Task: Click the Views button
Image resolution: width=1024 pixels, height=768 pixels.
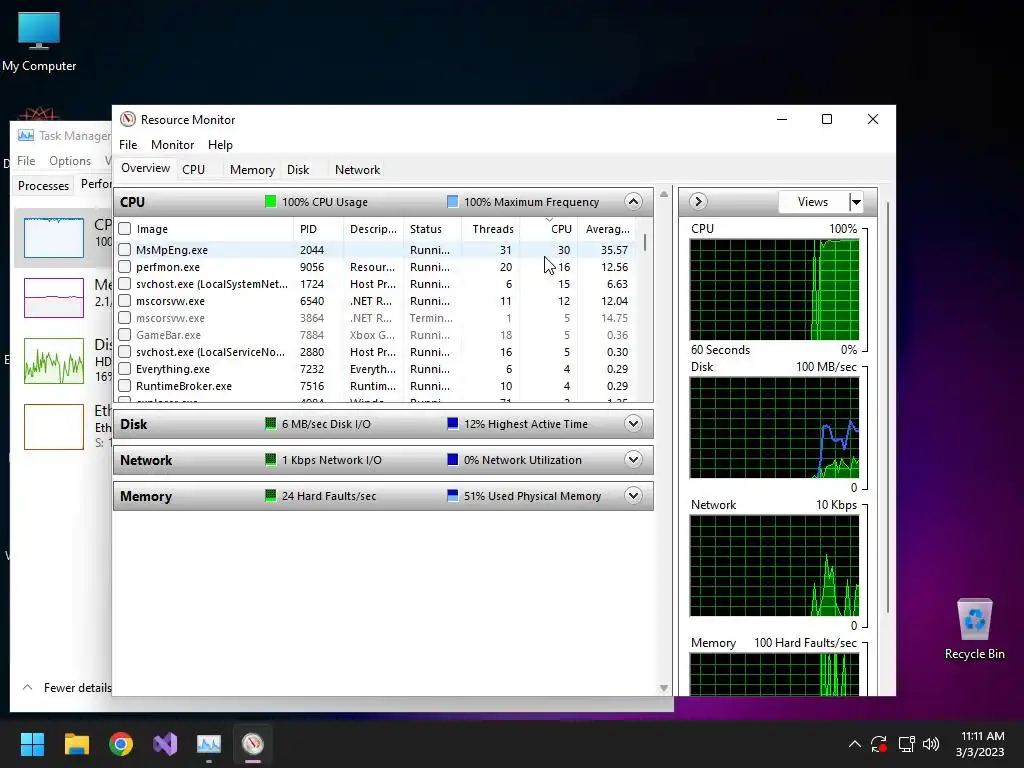Action: click(813, 202)
